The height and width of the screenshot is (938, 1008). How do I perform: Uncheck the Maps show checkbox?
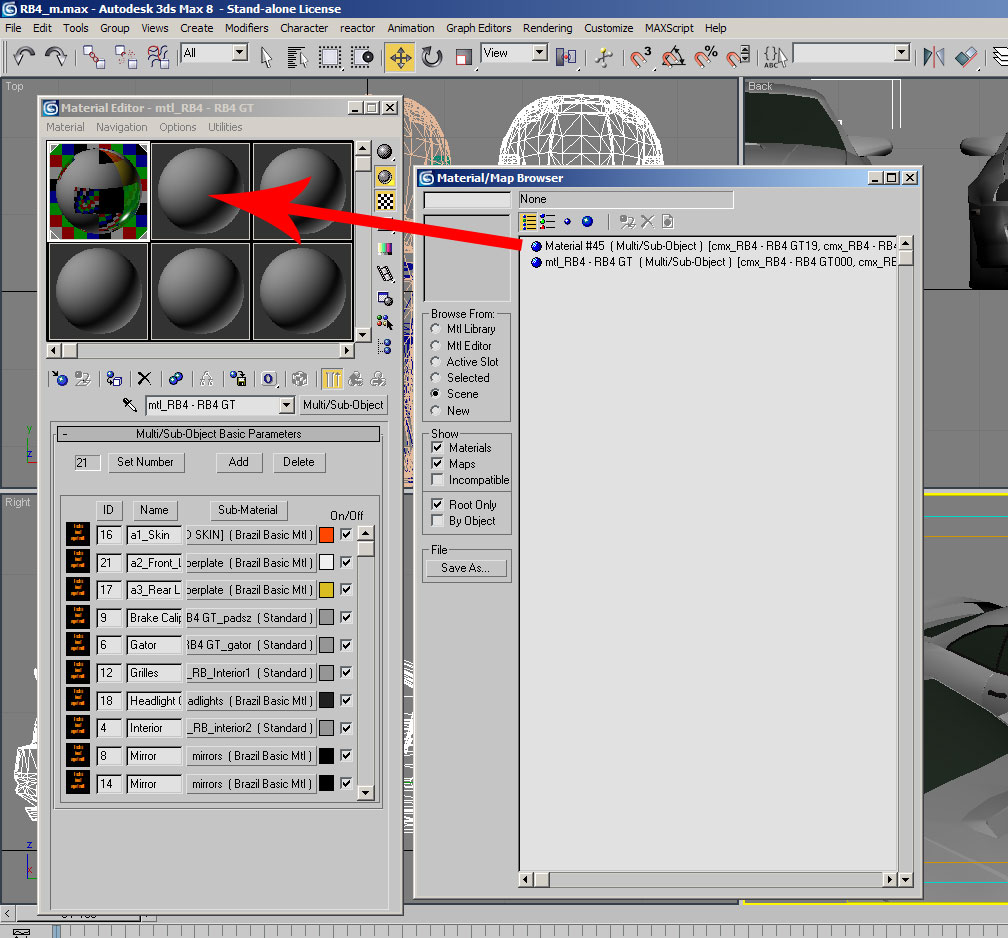coord(437,463)
